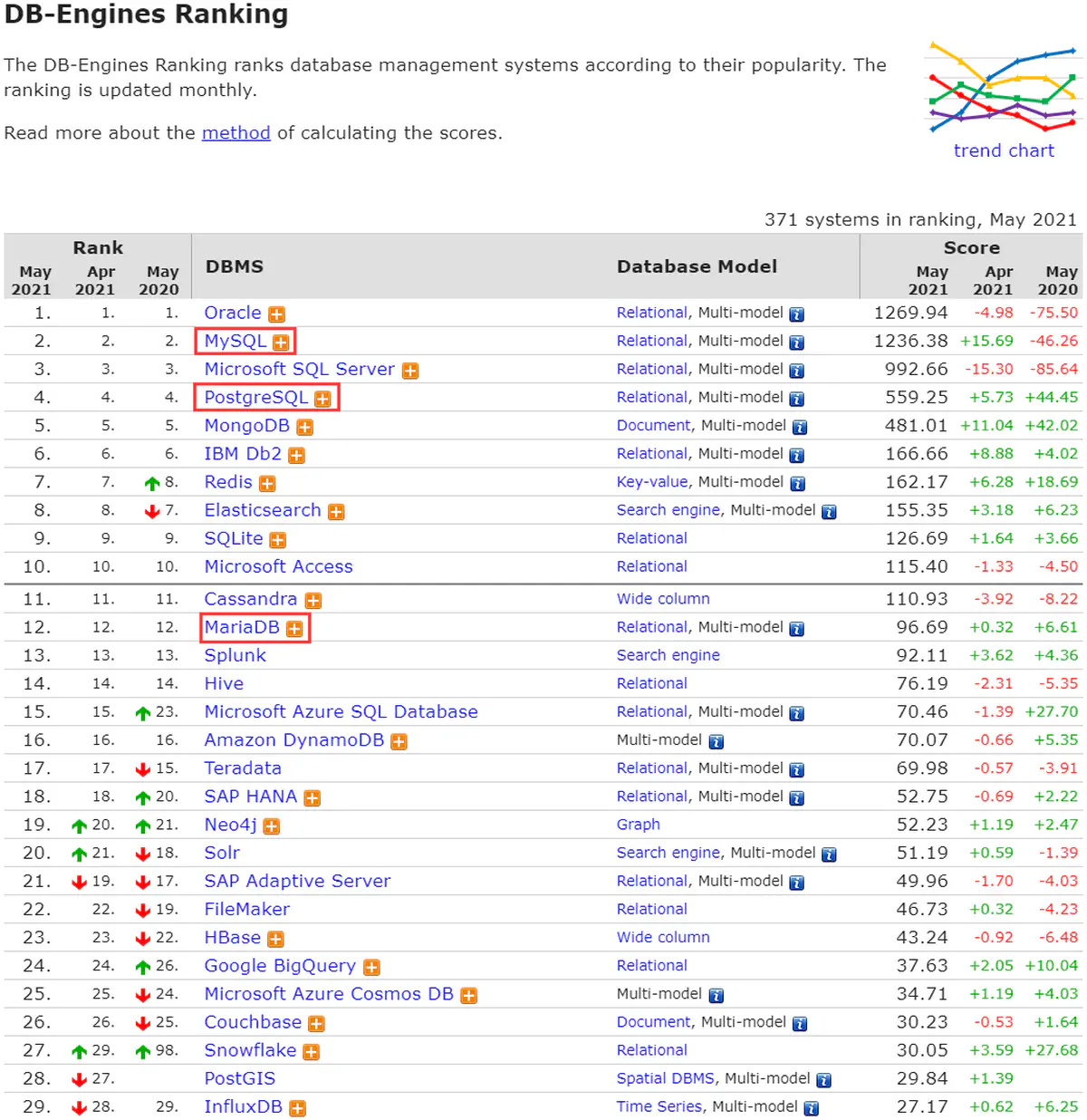Image resolution: width=1087 pixels, height=1120 pixels.
Task: Click the plus icon next to Snowflake
Action: coord(311,1052)
